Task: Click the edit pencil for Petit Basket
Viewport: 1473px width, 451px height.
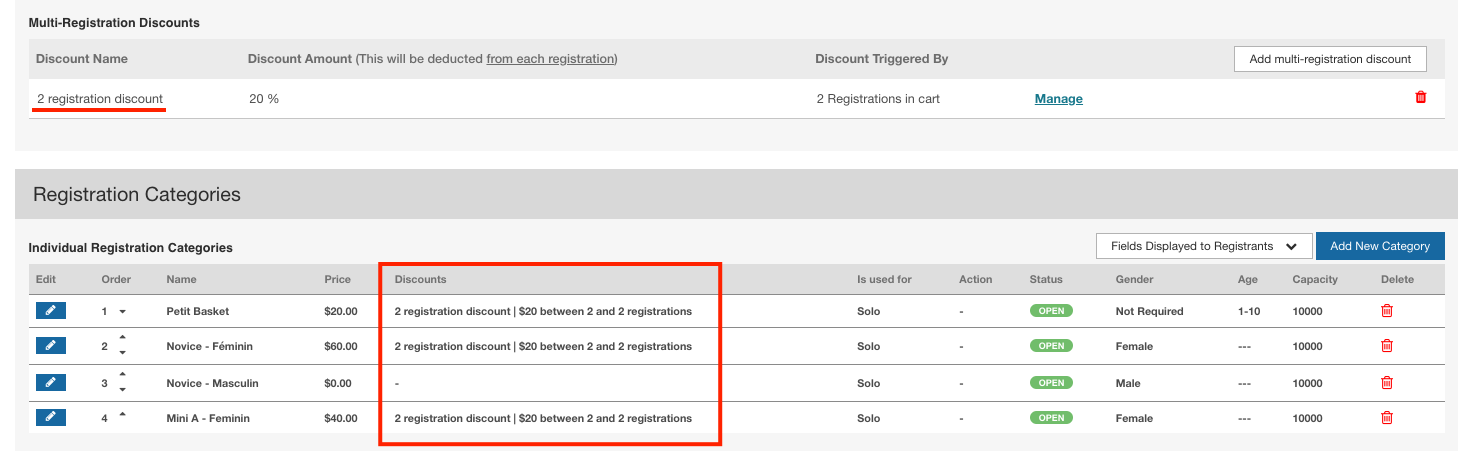Action: click(x=50, y=311)
